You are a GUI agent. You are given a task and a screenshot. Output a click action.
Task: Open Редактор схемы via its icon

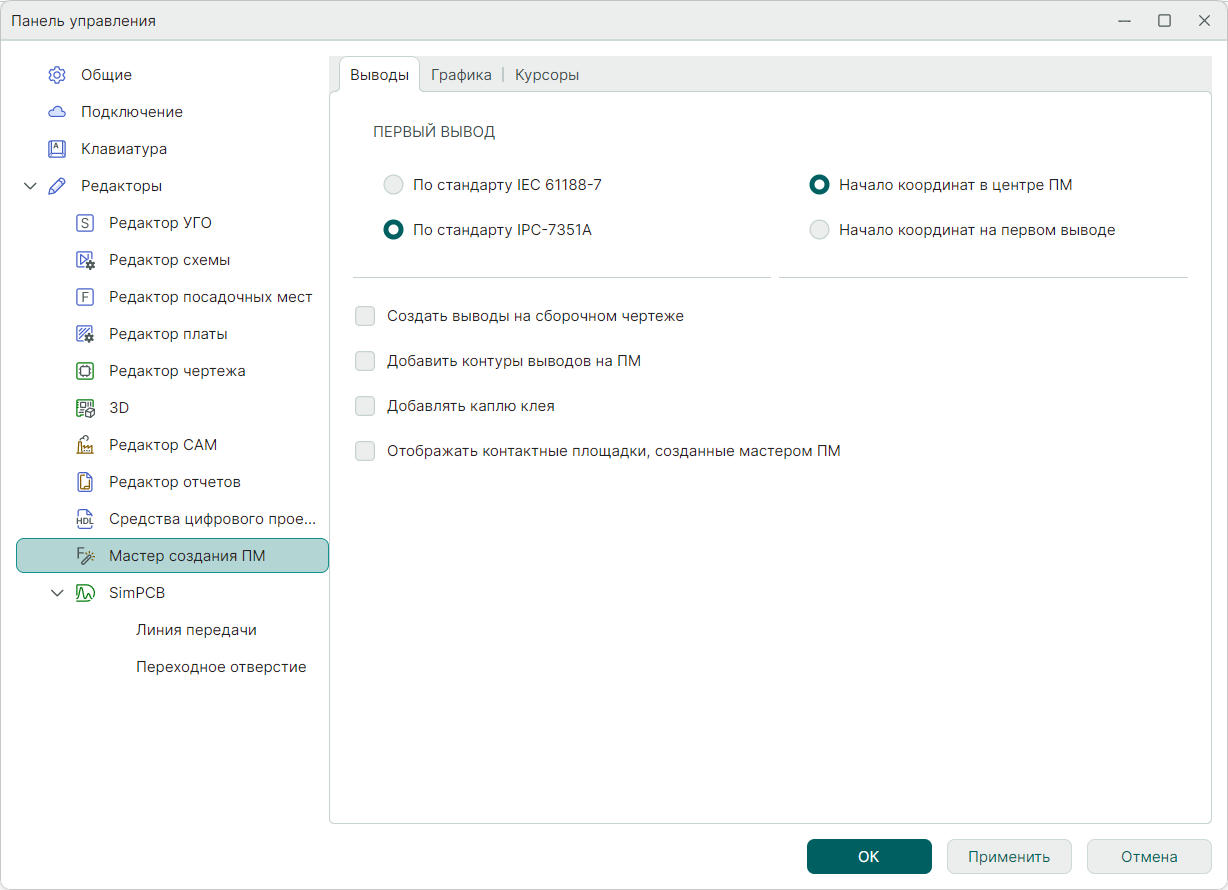click(85, 260)
